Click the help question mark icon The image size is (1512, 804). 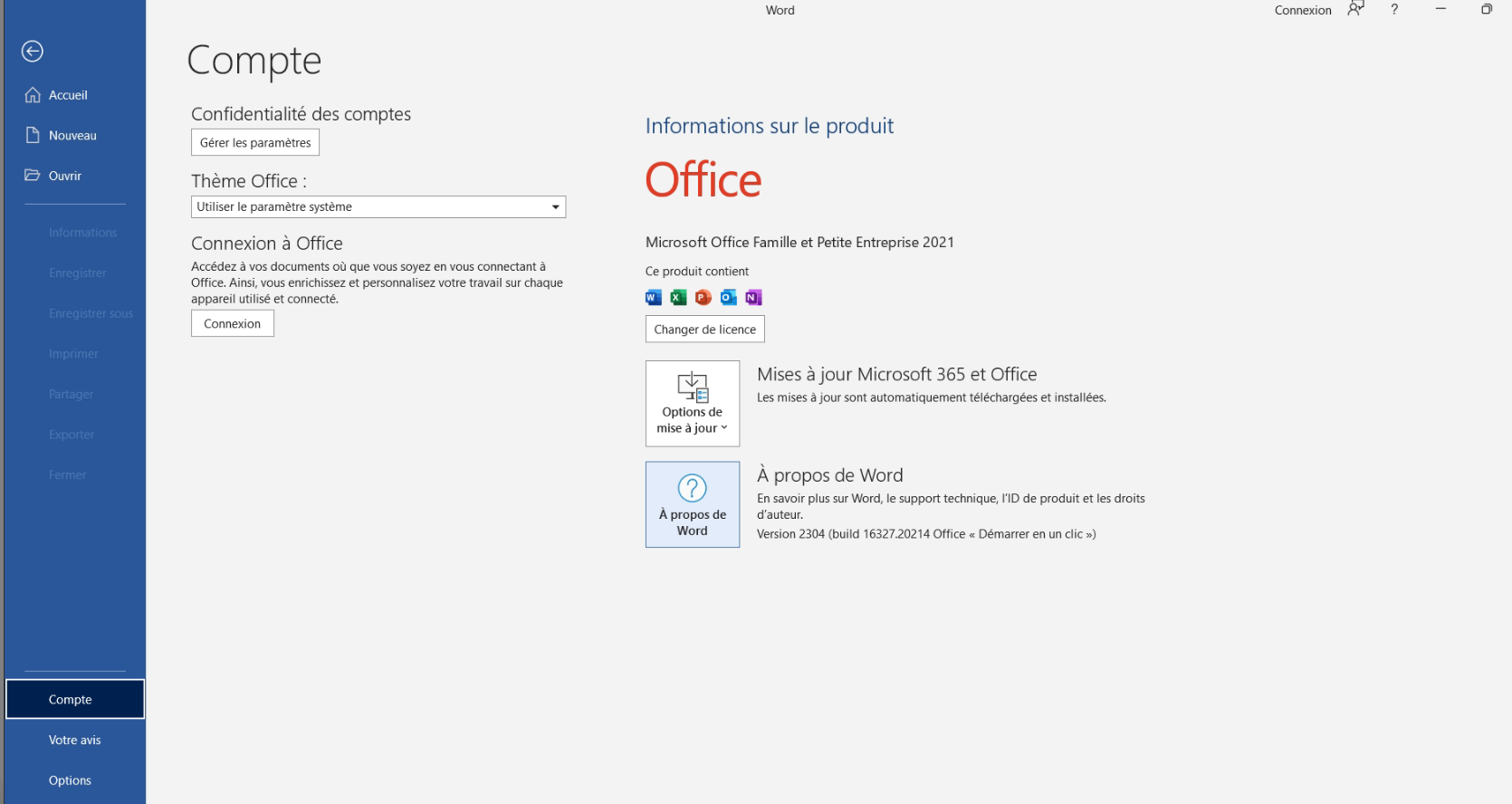[1394, 10]
